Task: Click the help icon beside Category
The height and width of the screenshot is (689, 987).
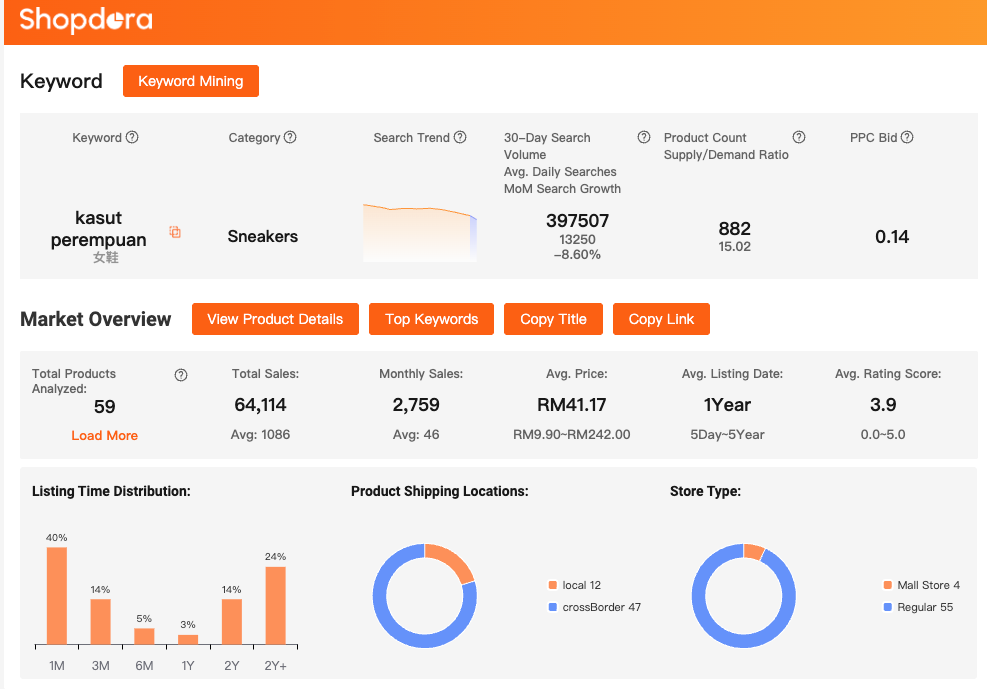Action: click(290, 138)
